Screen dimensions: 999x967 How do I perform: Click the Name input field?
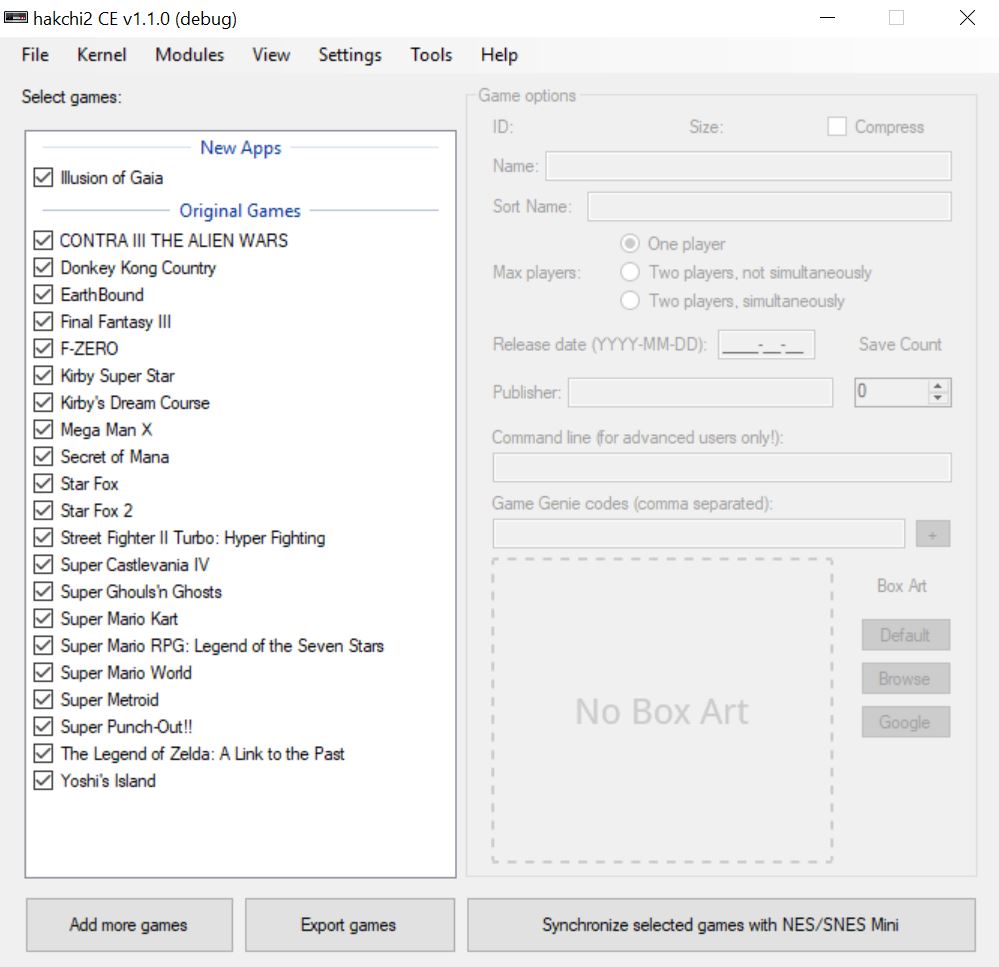(x=749, y=166)
